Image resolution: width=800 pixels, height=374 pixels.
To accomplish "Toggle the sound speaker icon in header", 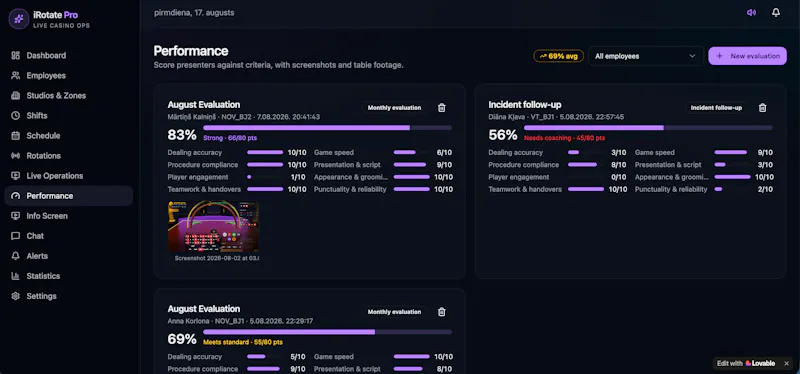I will point(751,13).
